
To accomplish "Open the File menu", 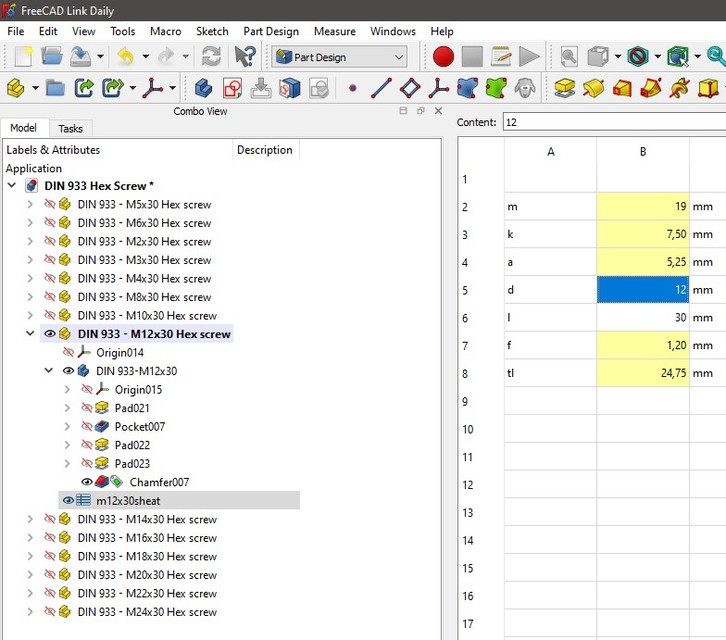I will coord(16,31).
